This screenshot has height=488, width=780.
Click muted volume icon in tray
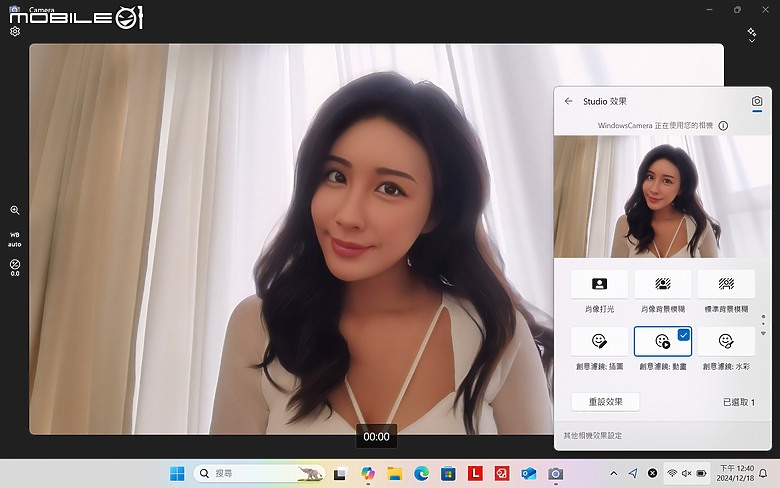(686, 474)
